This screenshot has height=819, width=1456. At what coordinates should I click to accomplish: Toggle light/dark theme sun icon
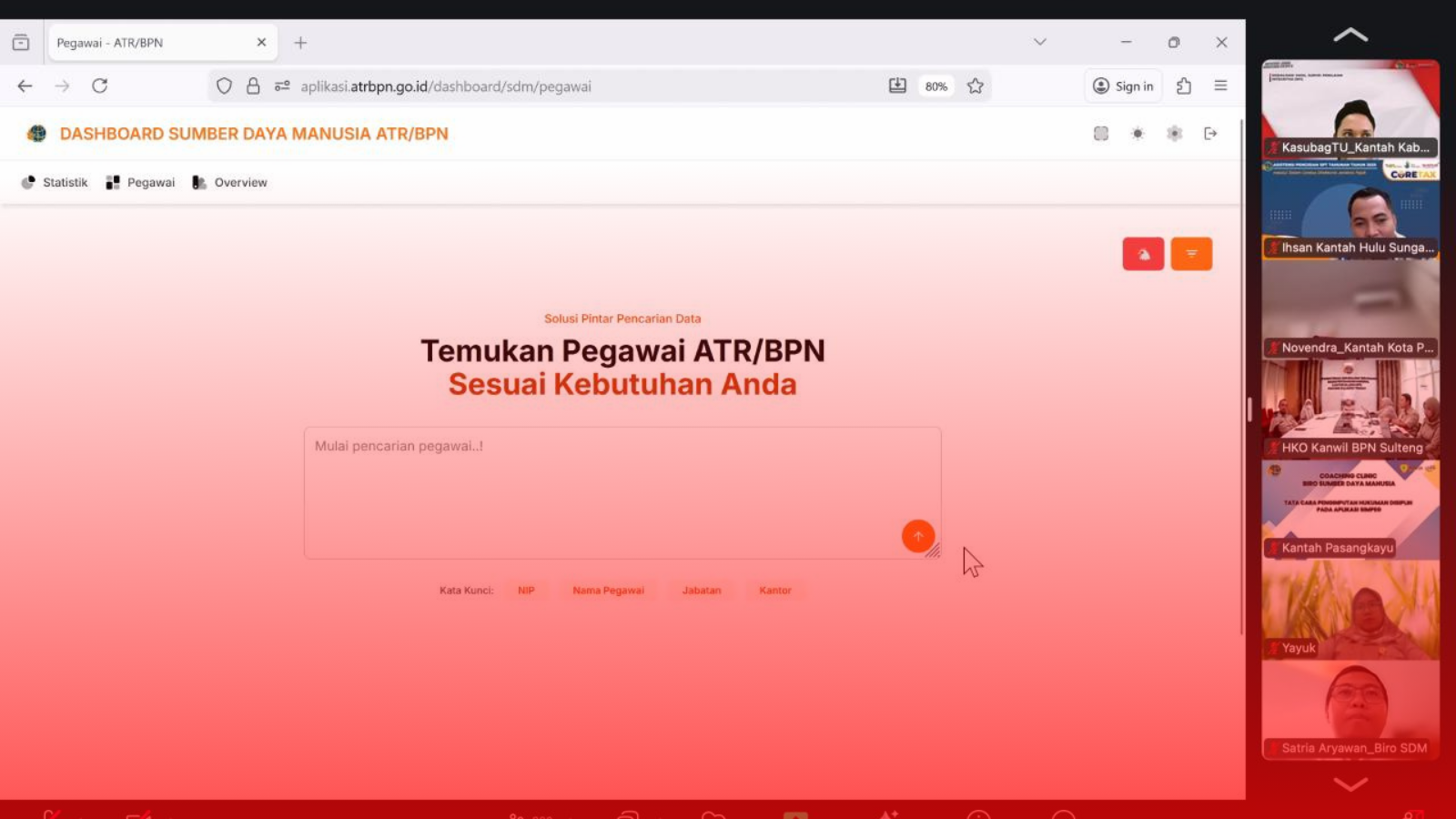click(x=1137, y=134)
